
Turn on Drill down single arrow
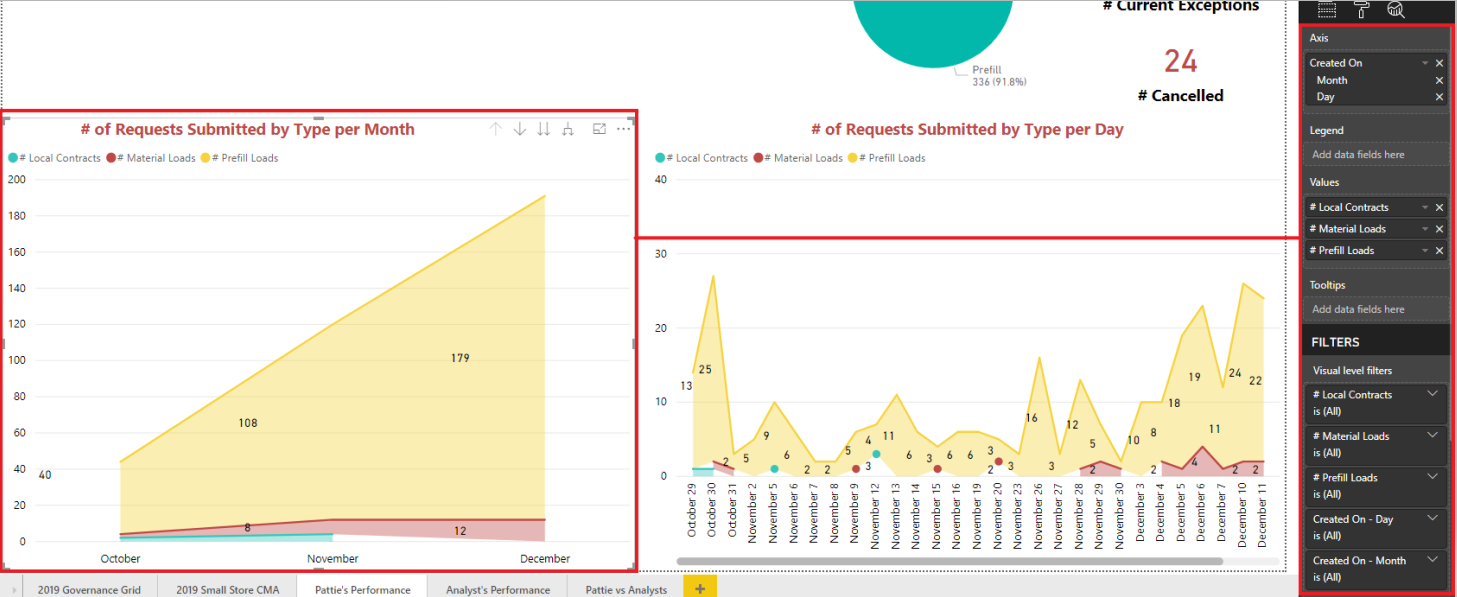(x=520, y=129)
